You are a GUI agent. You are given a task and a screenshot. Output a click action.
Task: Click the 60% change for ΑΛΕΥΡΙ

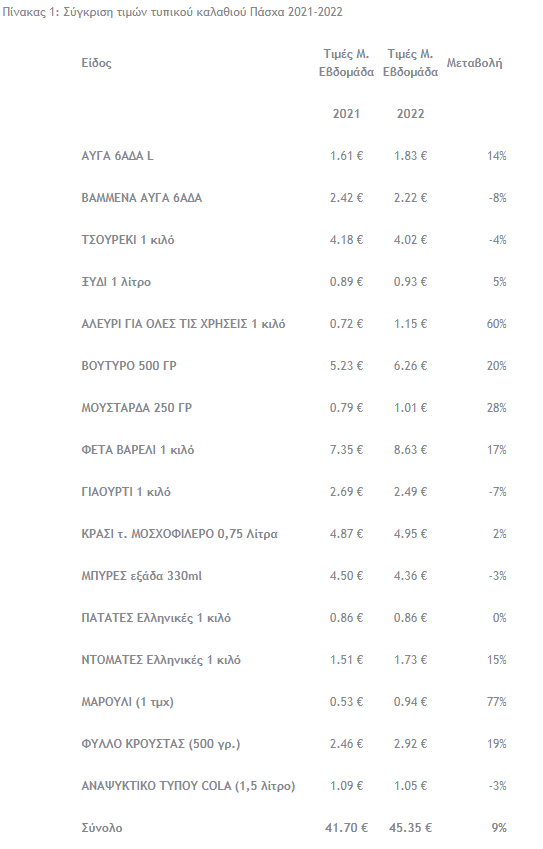point(496,324)
